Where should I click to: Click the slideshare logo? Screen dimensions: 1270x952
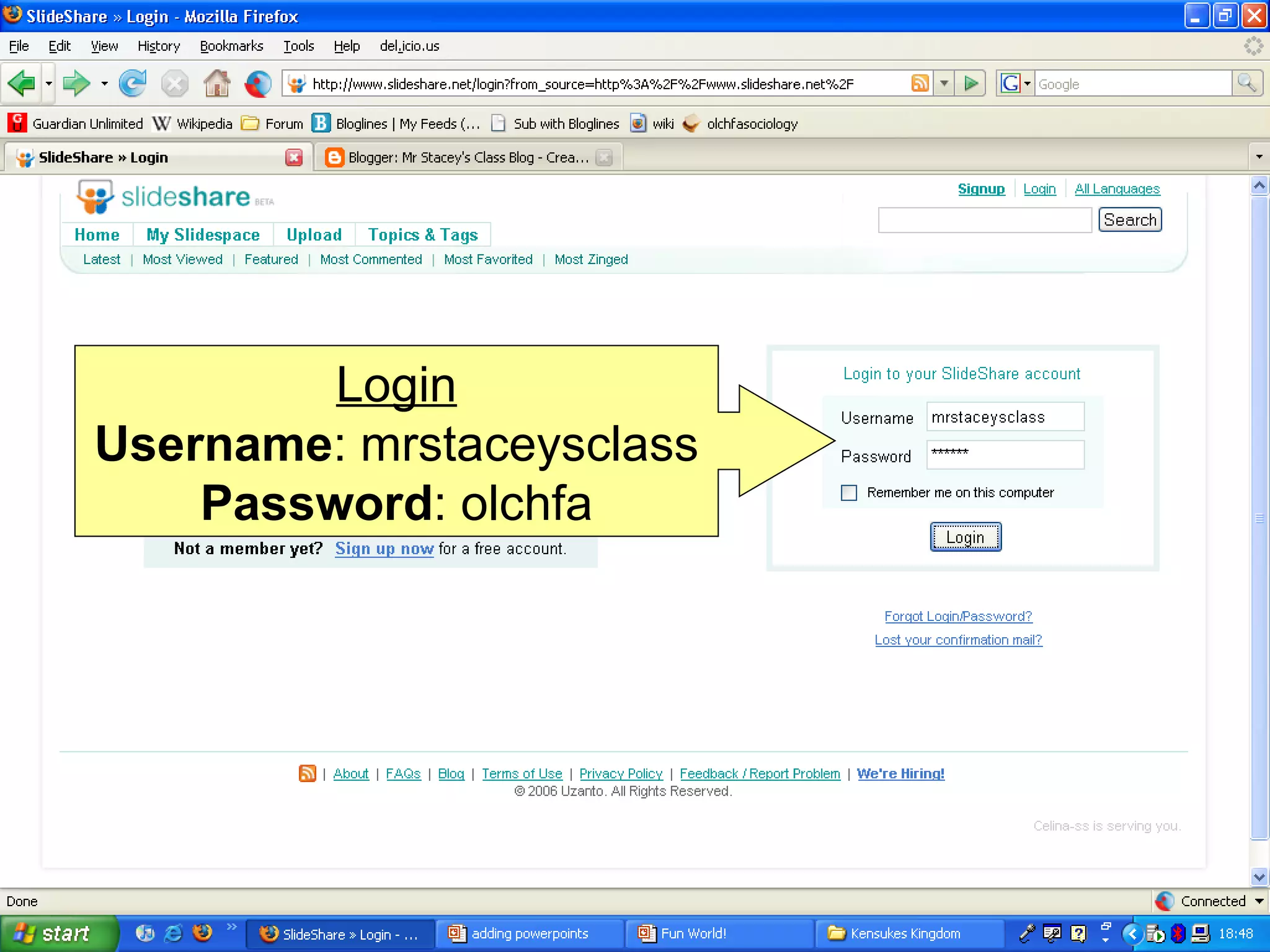174,196
